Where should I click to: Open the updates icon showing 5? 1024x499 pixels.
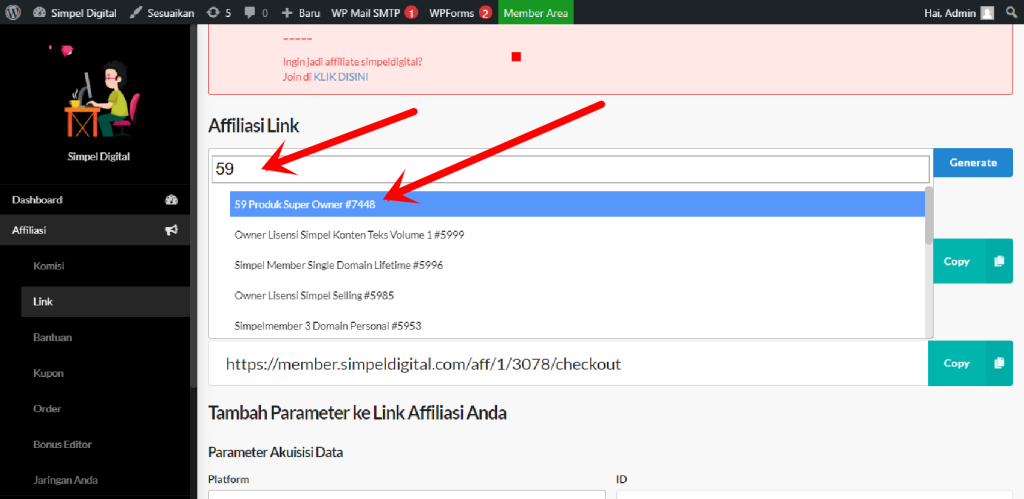219,12
